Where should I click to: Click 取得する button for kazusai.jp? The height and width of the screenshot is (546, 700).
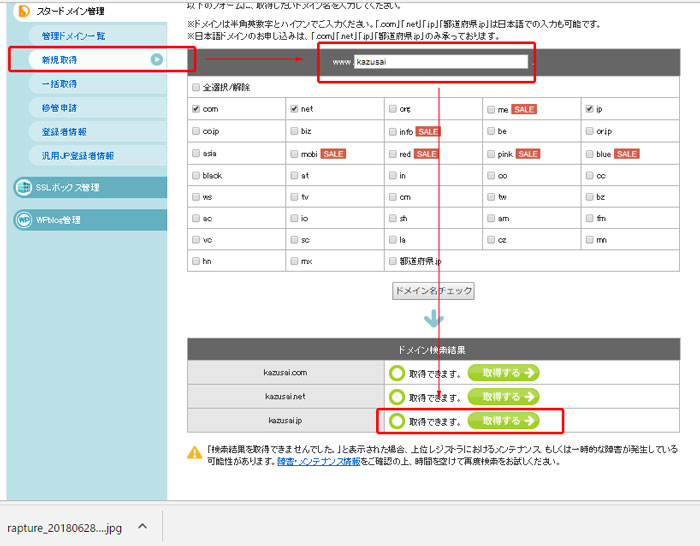point(509,421)
